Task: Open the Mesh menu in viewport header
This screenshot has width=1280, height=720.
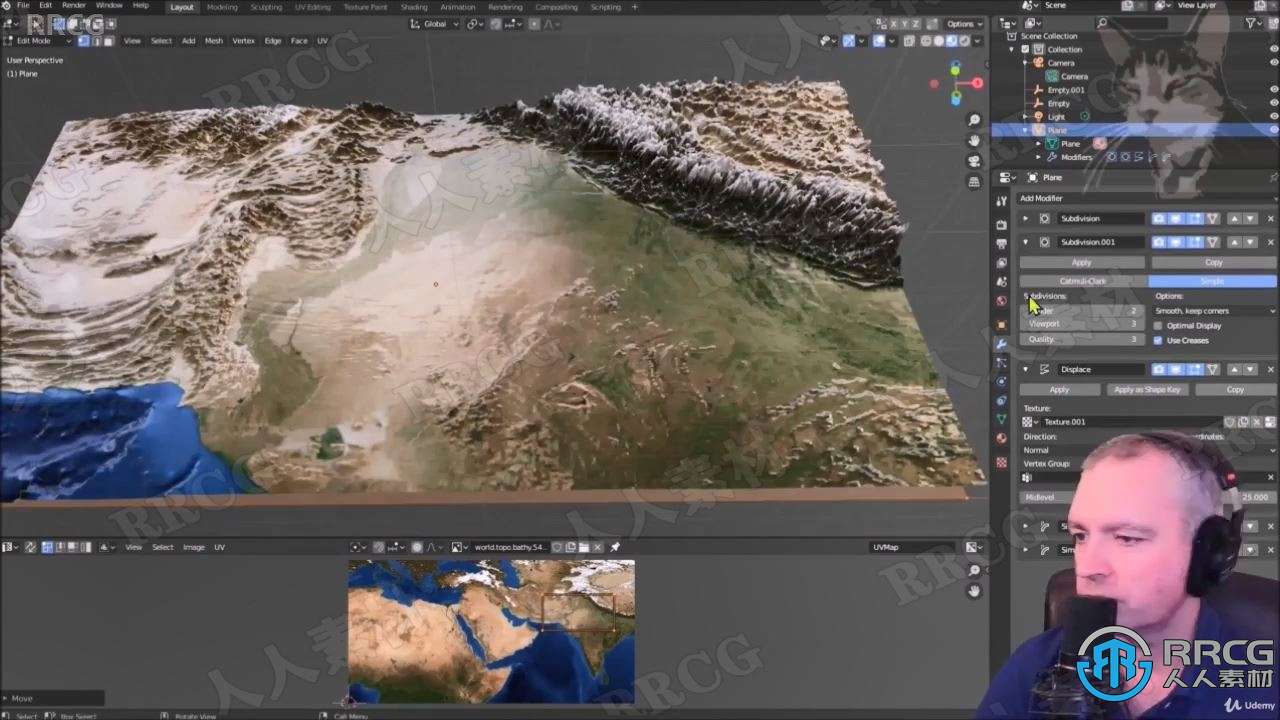Action: pyautogui.click(x=214, y=41)
